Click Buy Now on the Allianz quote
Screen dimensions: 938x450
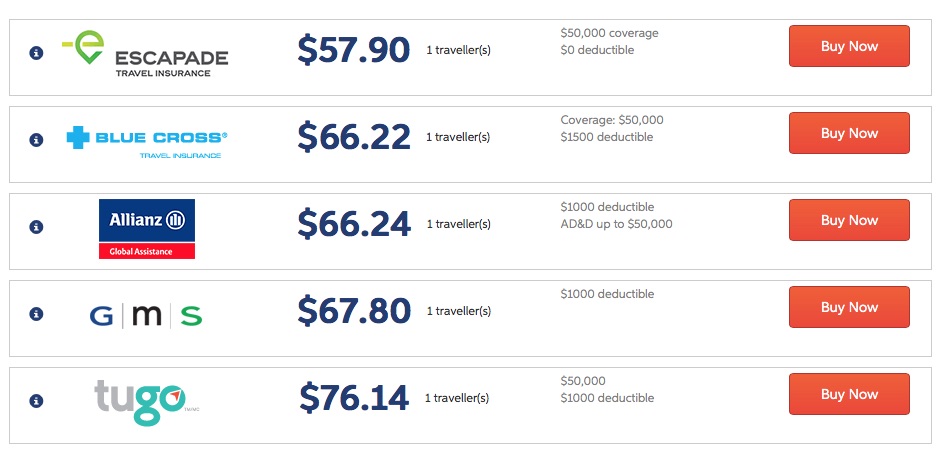pyautogui.click(x=849, y=220)
